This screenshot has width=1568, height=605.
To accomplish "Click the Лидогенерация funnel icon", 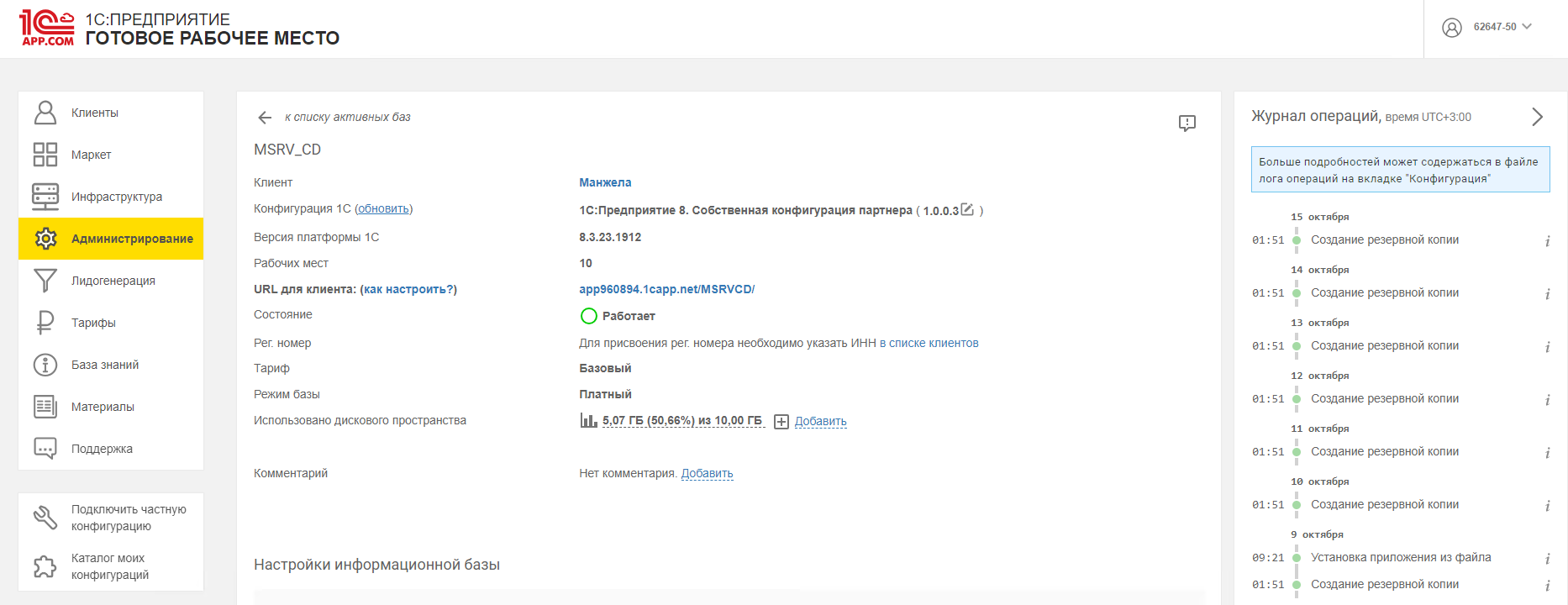I will (45, 281).
